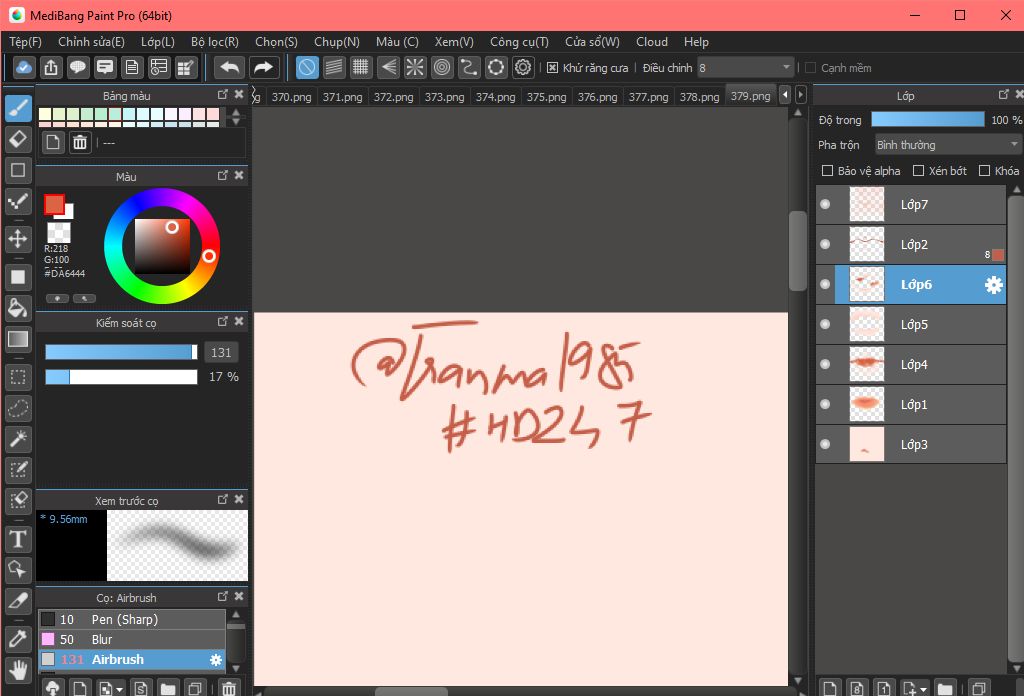Turn off snap with the Snap Off icon
Image resolution: width=1024 pixels, height=696 pixels.
tap(307, 67)
